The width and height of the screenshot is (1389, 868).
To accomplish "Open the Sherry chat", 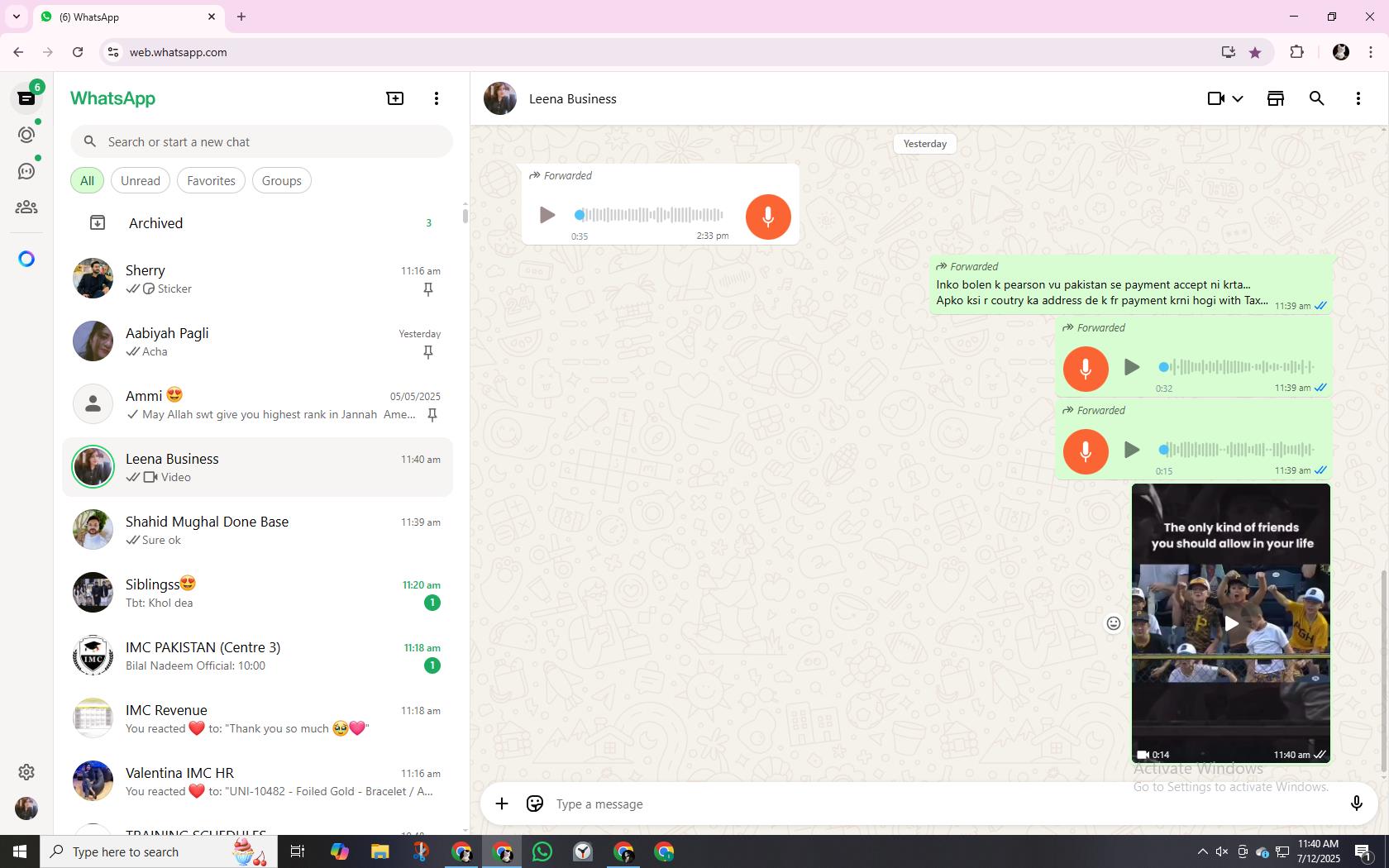I will (x=257, y=279).
